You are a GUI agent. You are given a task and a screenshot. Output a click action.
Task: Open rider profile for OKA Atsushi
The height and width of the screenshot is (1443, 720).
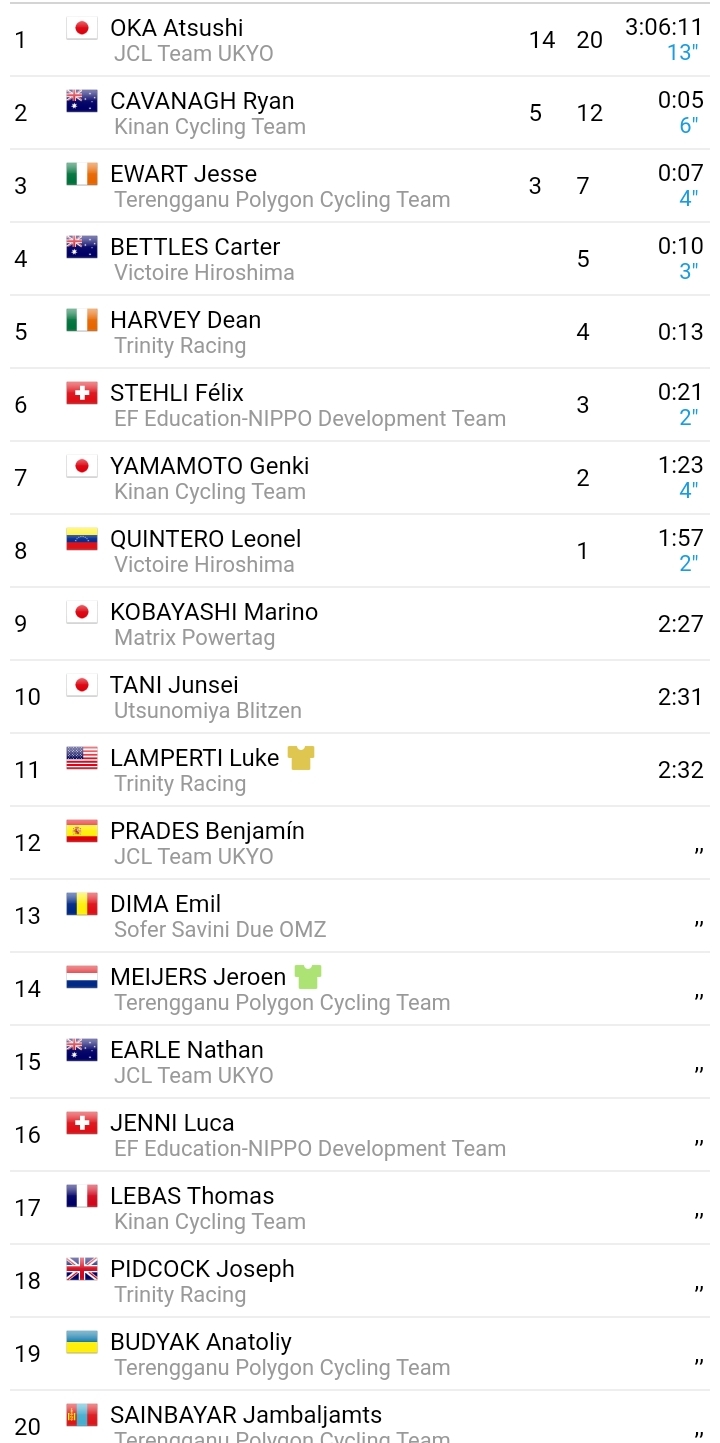tap(176, 28)
